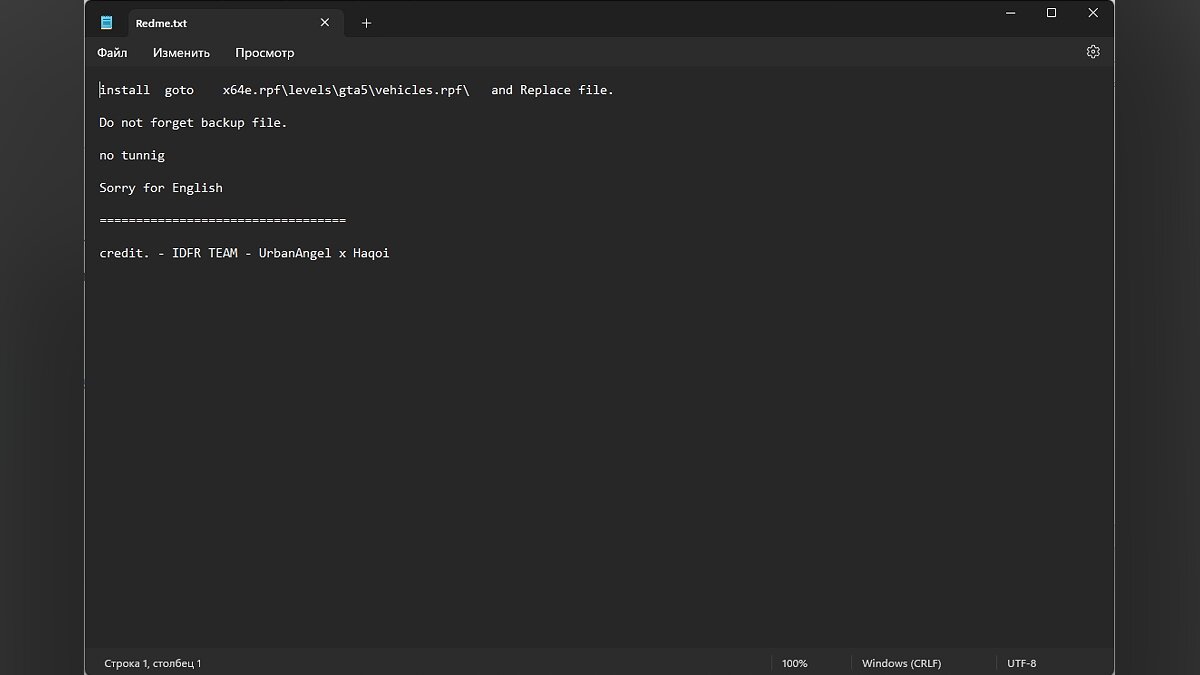Place cursor in the 'Do not forget backup file.' line
This screenshot has height=675, width=1200.
point(193,123)
